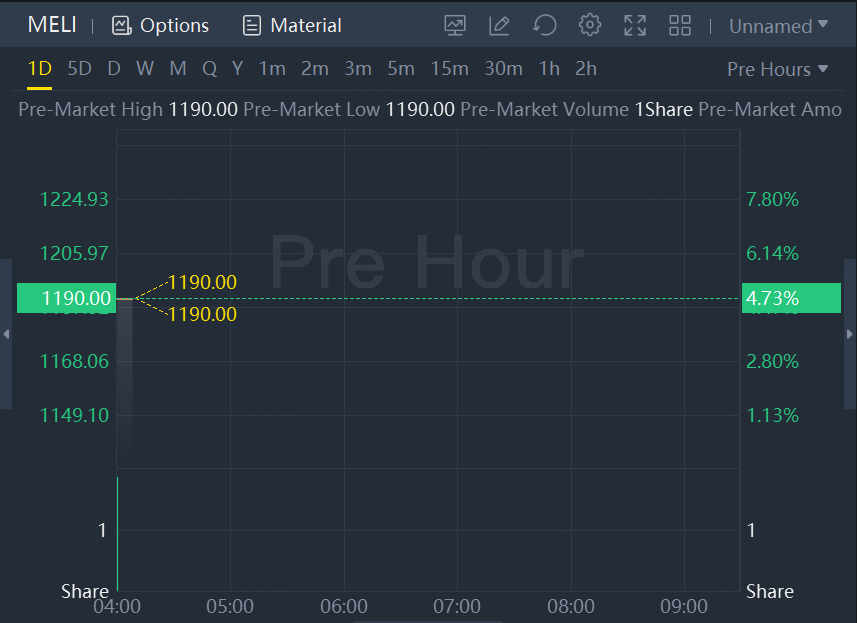Click the Material document icon

tap(252, 26)
